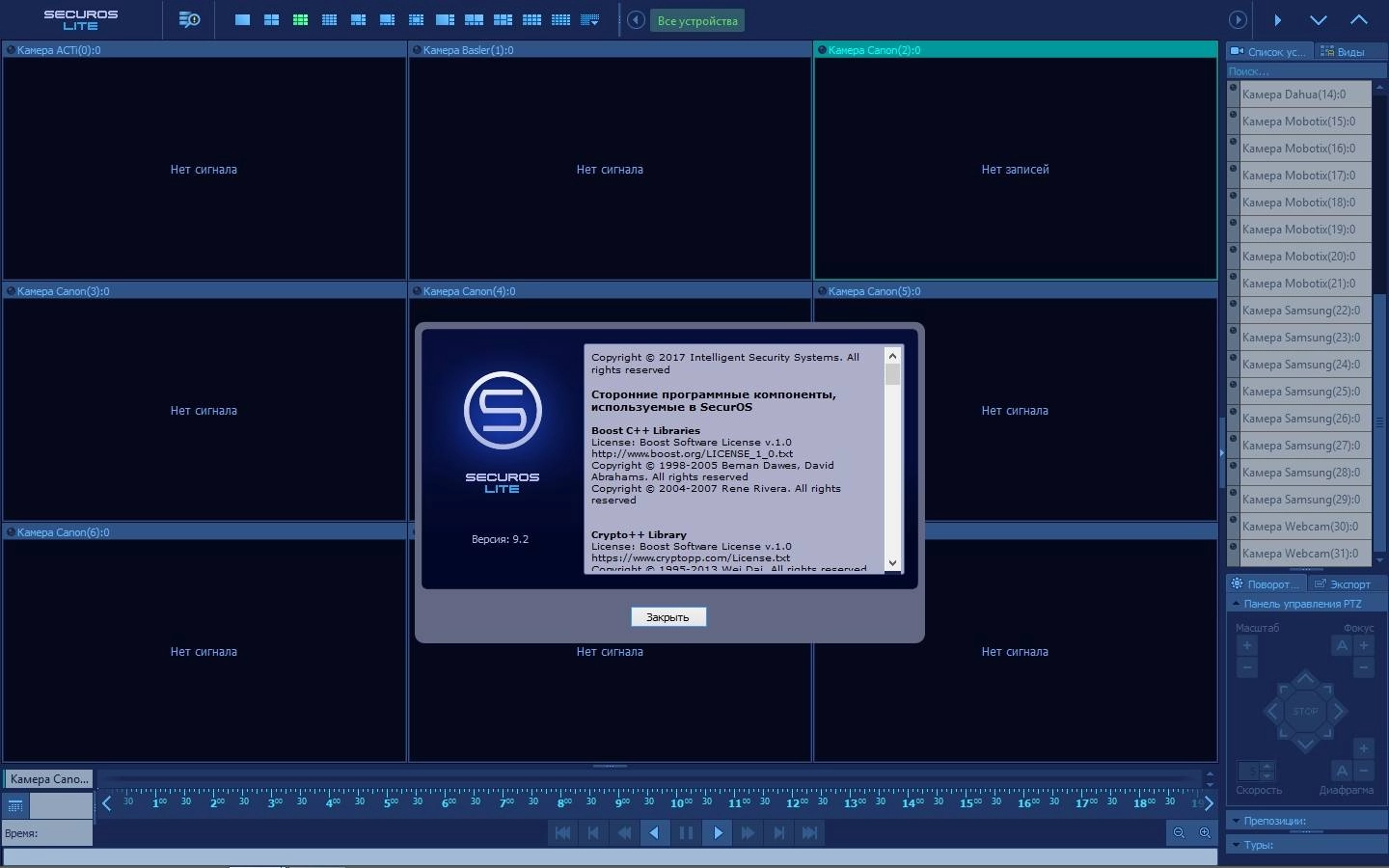Open the event list icon in the top toolbar
The width and height of the screenshot is (1389, 868).
190,19
